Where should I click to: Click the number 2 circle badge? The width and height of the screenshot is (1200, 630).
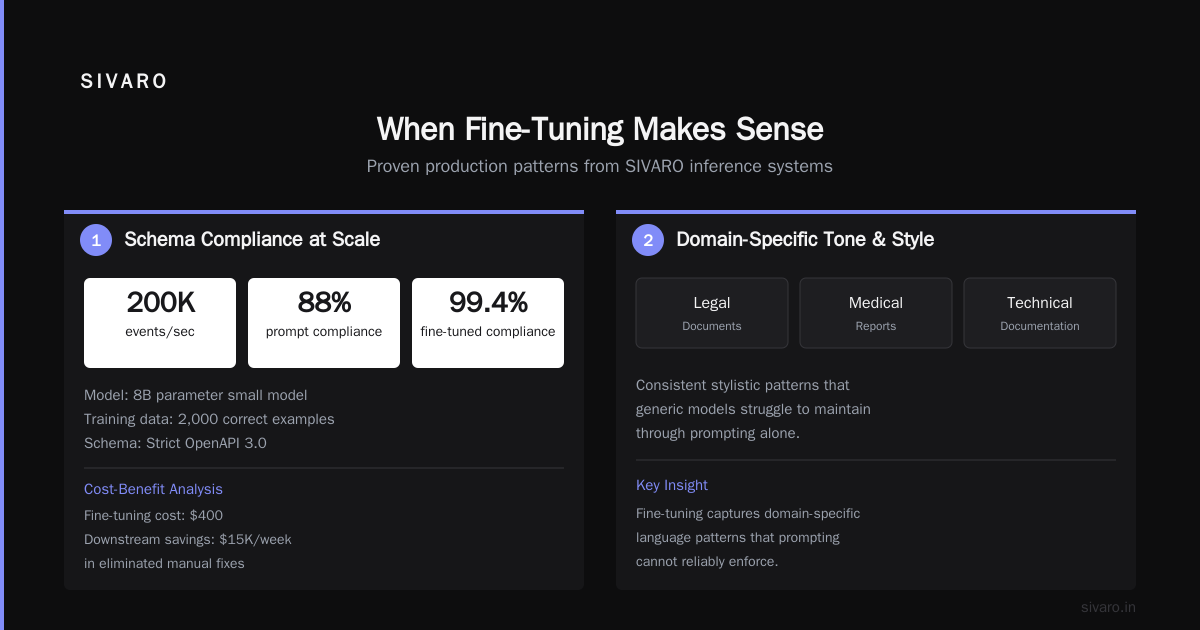click(648, 240)
